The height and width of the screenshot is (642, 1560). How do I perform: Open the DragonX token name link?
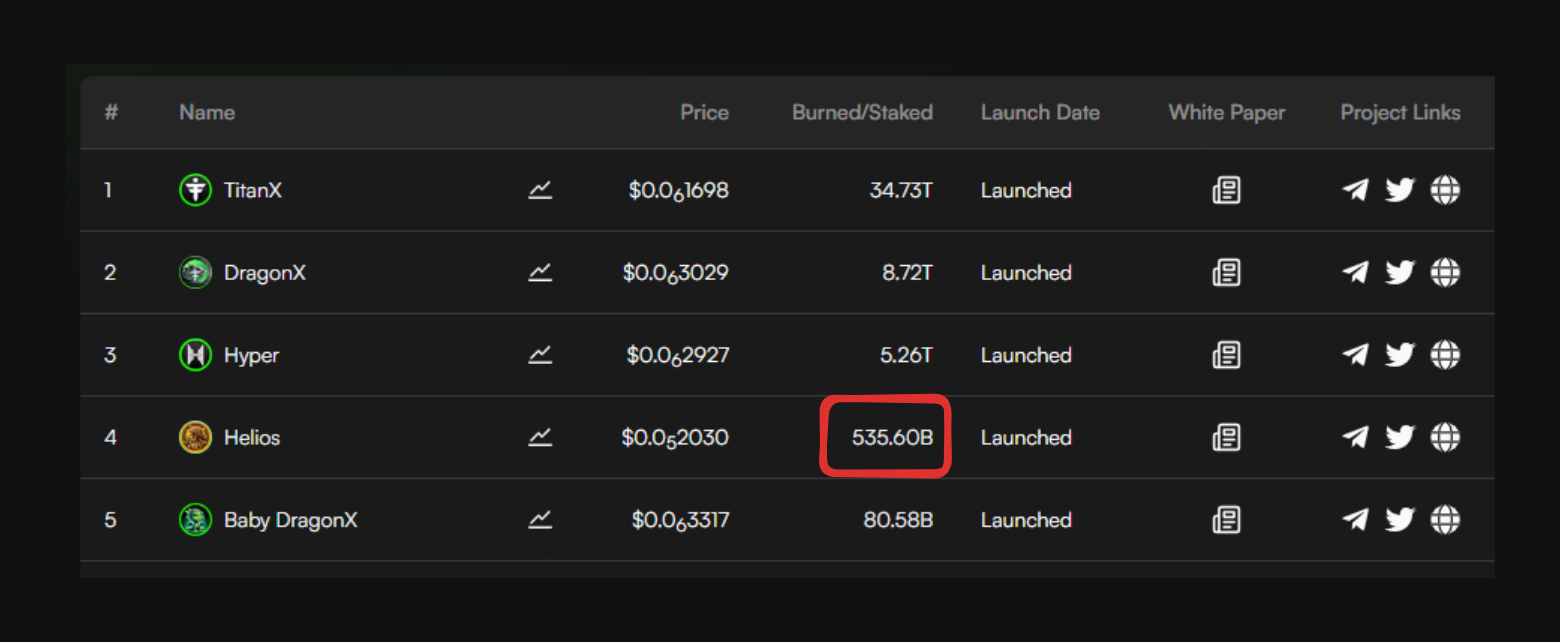pos(264,272)
